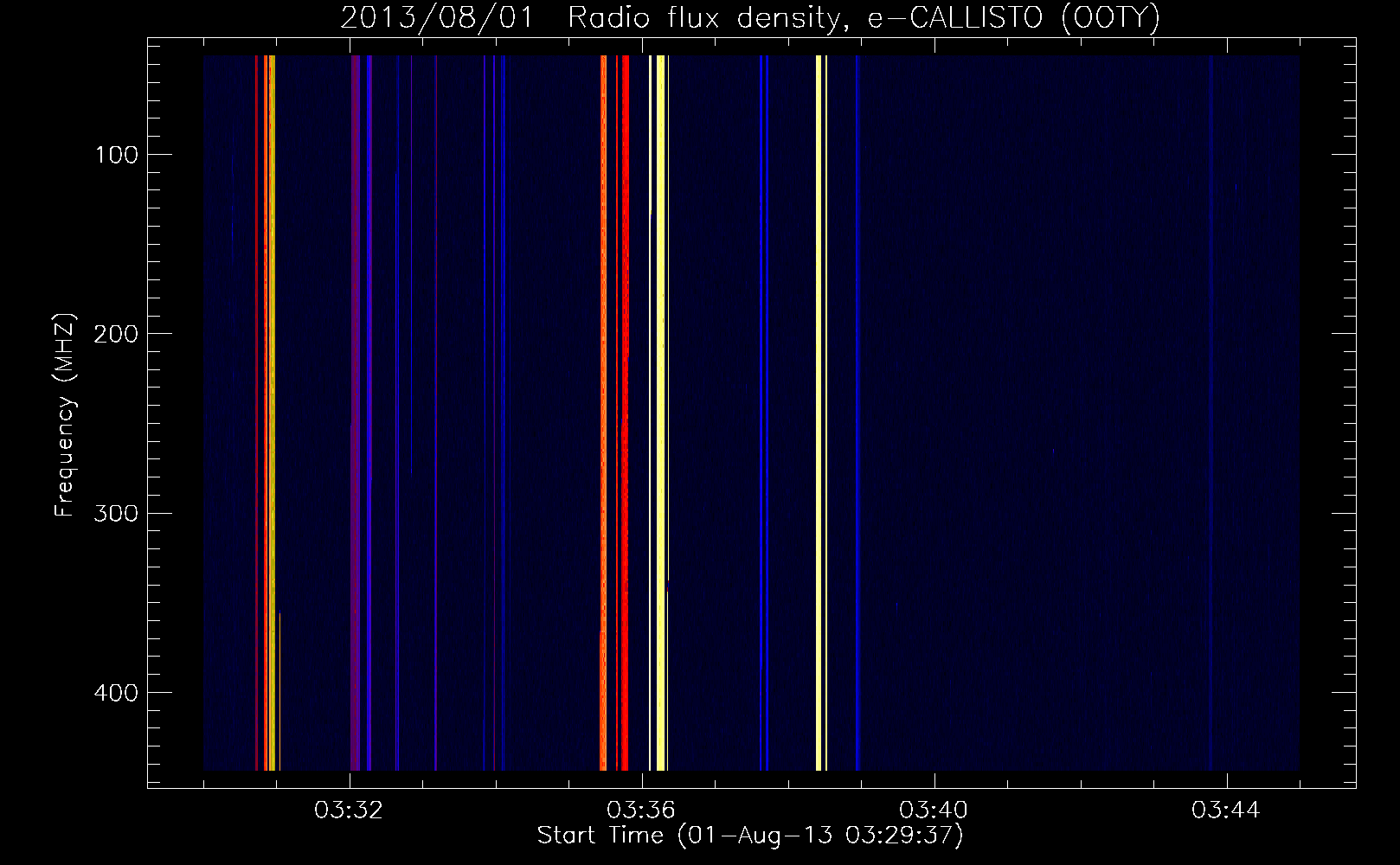This screenshot has height=865, width=1400.
Task: Click the '400' frequency tick label
Action: pos(115,693)
